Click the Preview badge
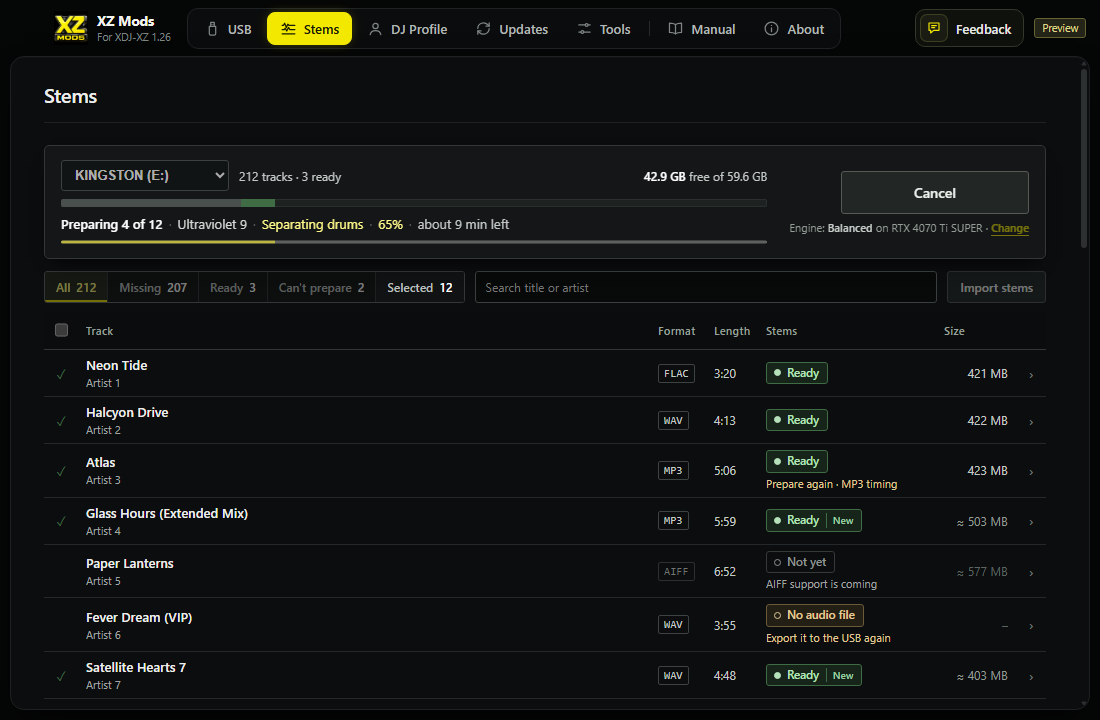The height and width of the screenshot is (720, 1100). tap(1059, 28)
